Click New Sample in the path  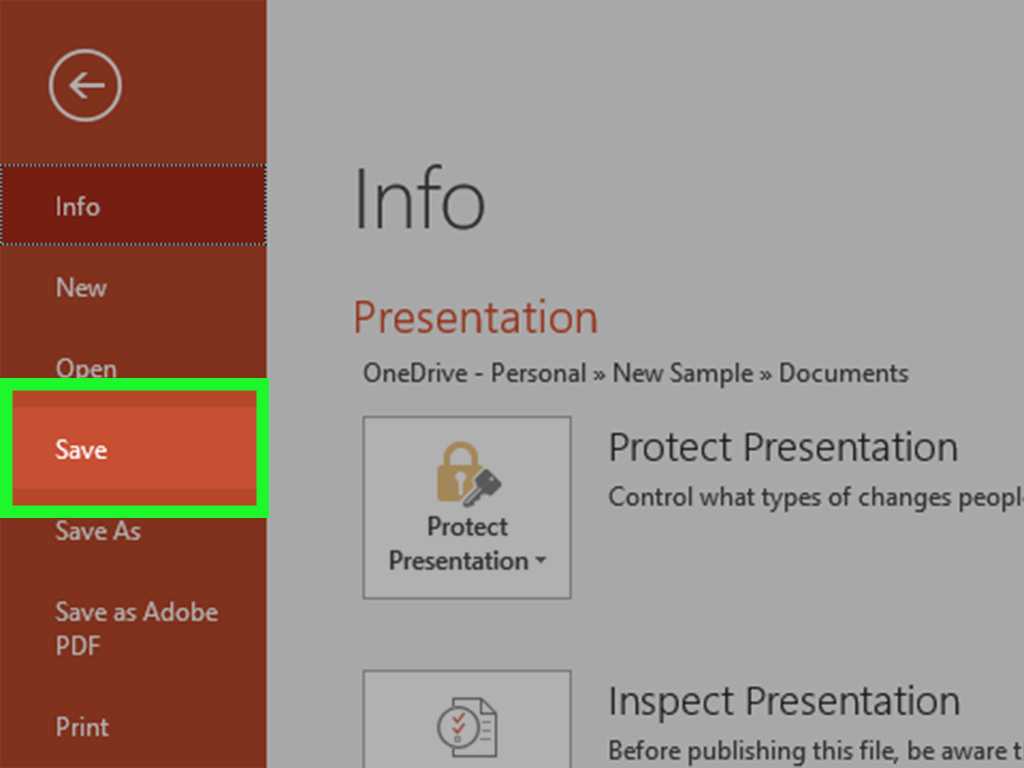click(683, 374)
